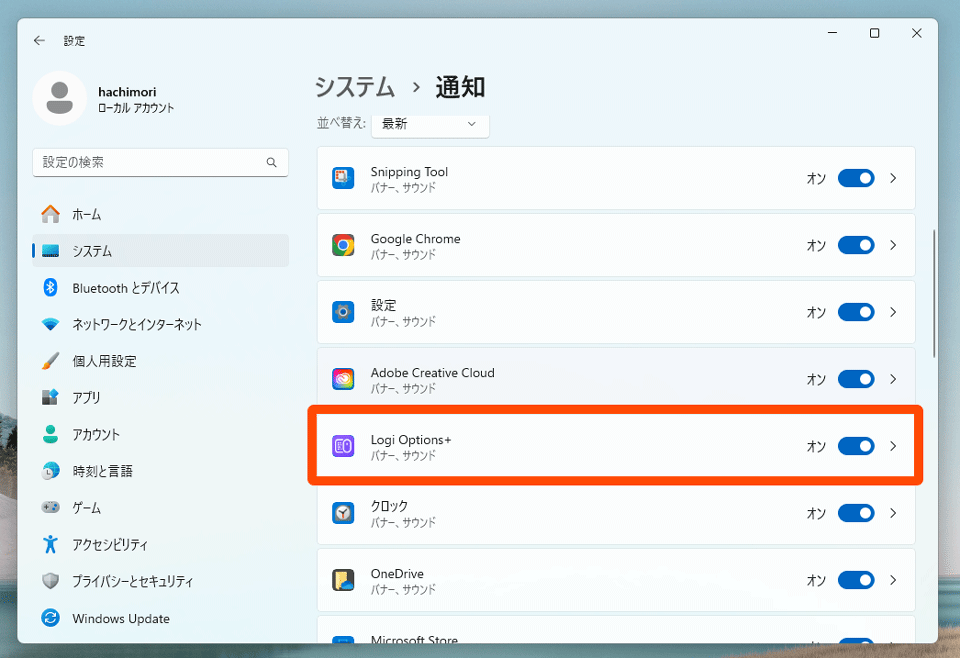Image resolution: width=960 pixels, height=658 pixels.
Task: Click the clock (クロック) app icon
Action: pyautogui.click(x=343, y=514)
